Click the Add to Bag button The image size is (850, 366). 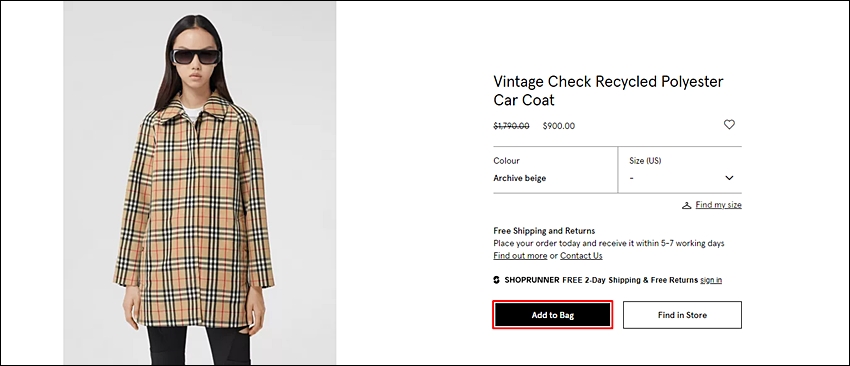click(552, 315)
